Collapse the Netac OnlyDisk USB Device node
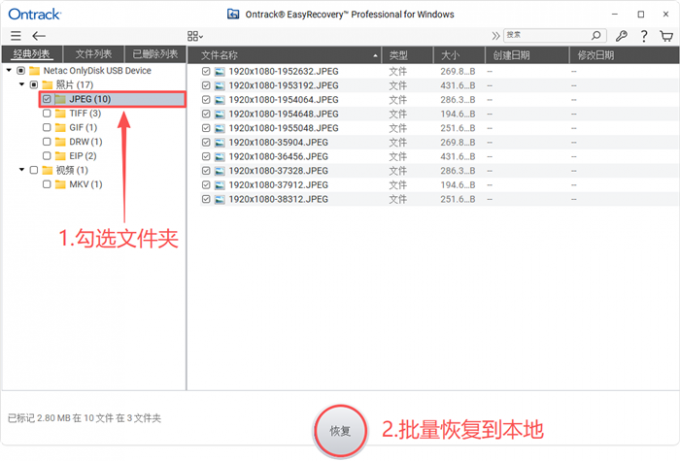 [x=9, y=70]
